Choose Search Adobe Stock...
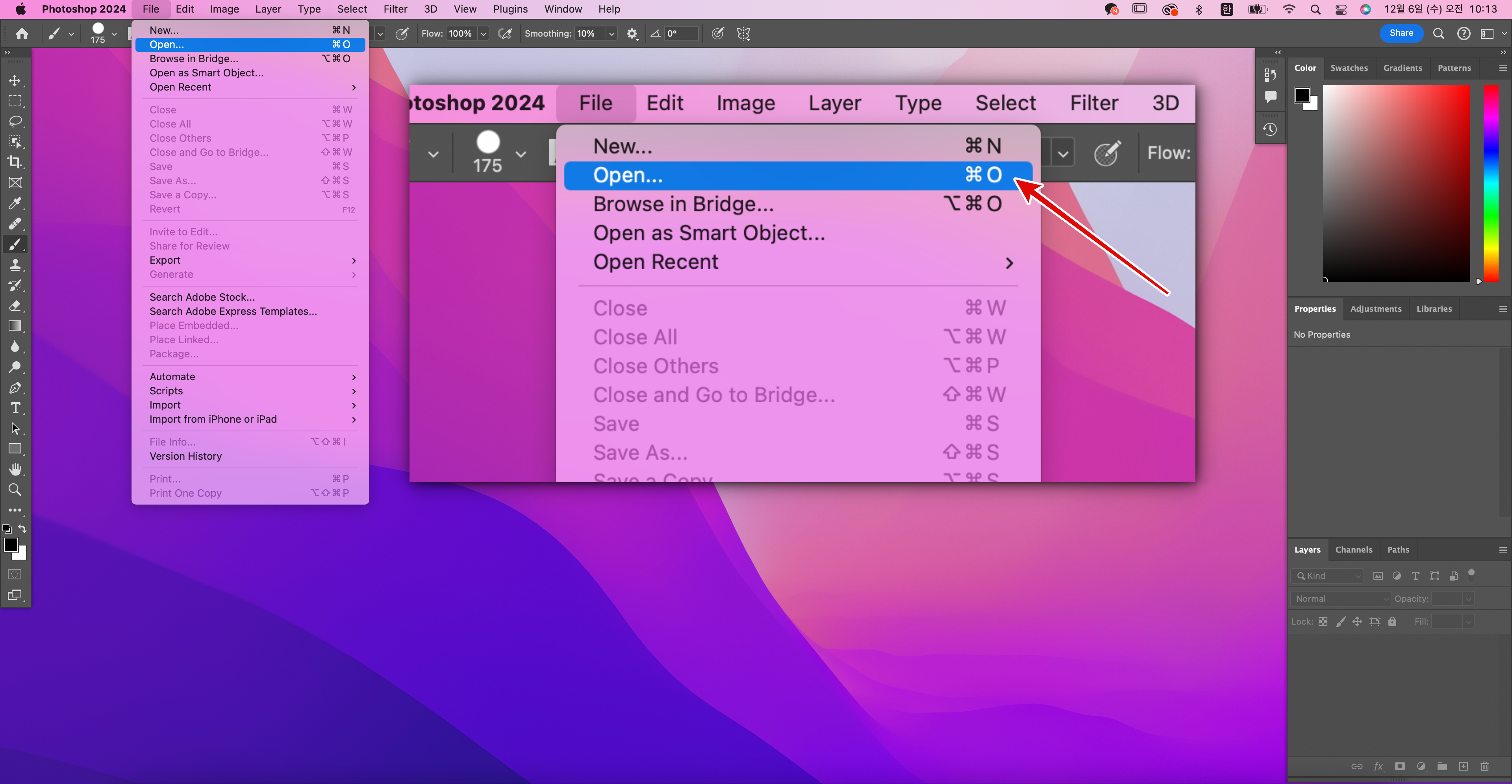Screen dimensions: 1512x784 point(250,297)
